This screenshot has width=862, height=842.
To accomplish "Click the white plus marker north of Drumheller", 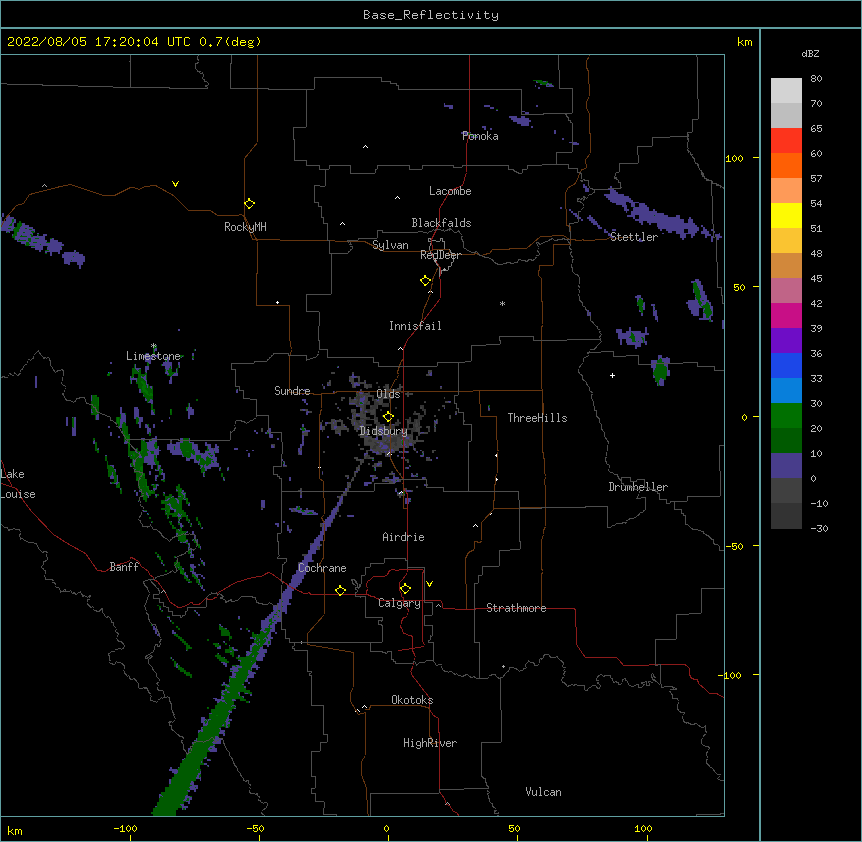I will click(612, 375).
